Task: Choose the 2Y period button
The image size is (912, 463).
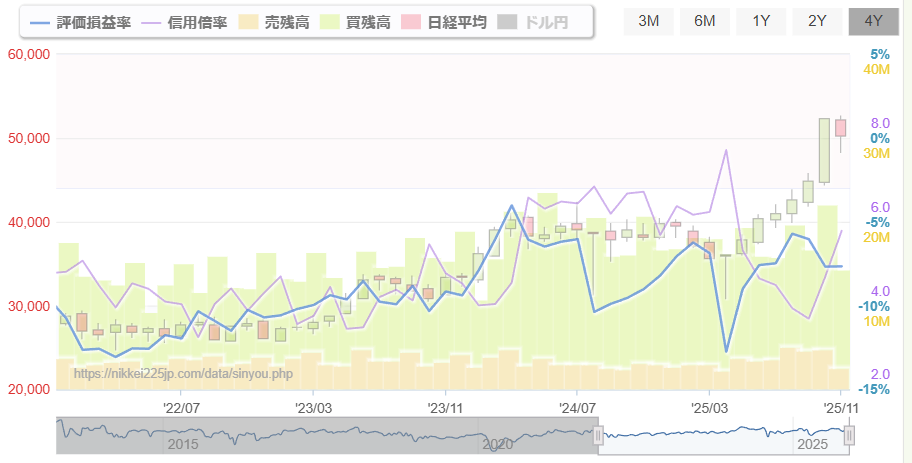Action: tap(817, 21)
